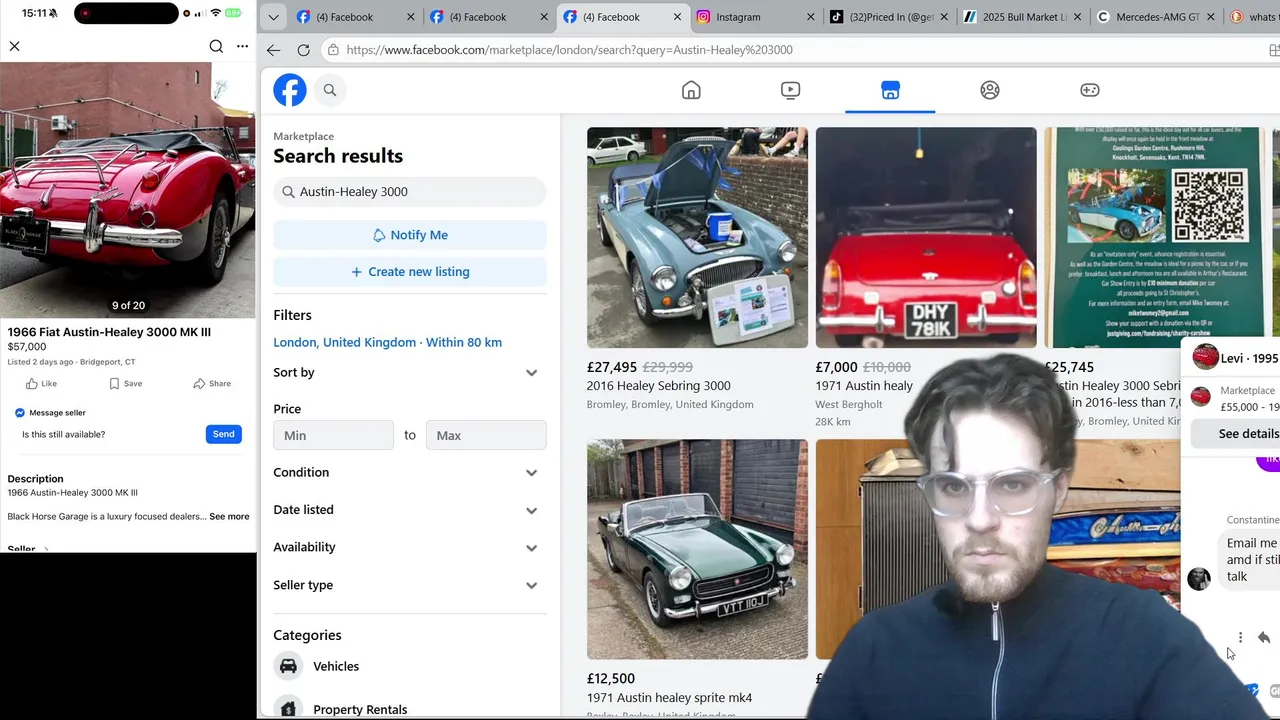Expand the Seller type filter
This screenshot has height=720, width=1280.
click(x=410, y=585)
